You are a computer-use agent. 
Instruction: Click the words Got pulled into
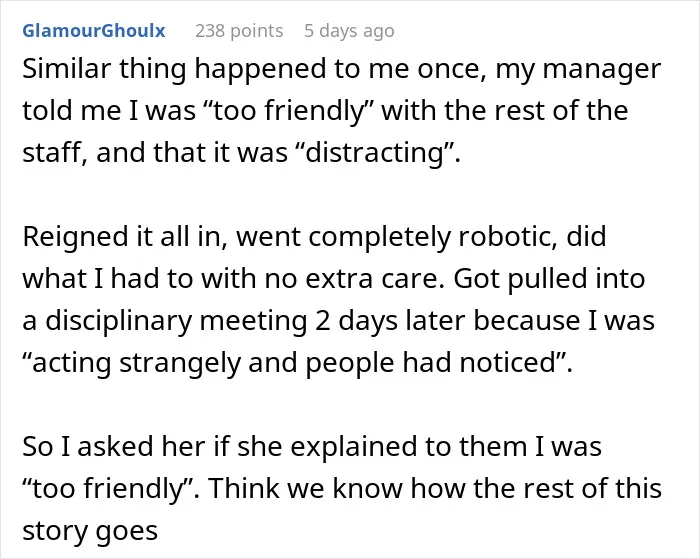(x=549, y=279)
